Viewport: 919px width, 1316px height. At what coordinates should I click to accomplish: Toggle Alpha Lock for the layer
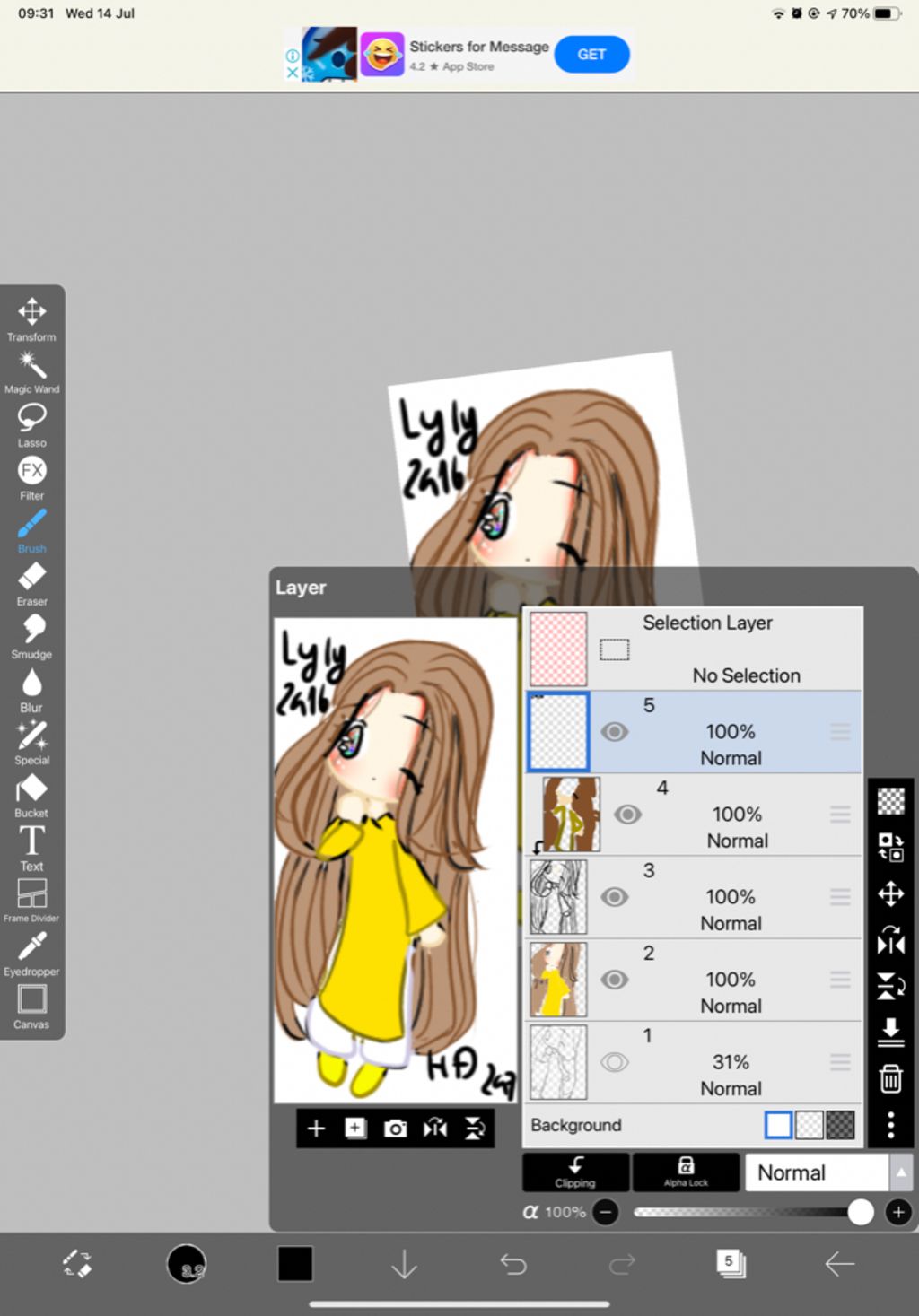[686, 1172]
